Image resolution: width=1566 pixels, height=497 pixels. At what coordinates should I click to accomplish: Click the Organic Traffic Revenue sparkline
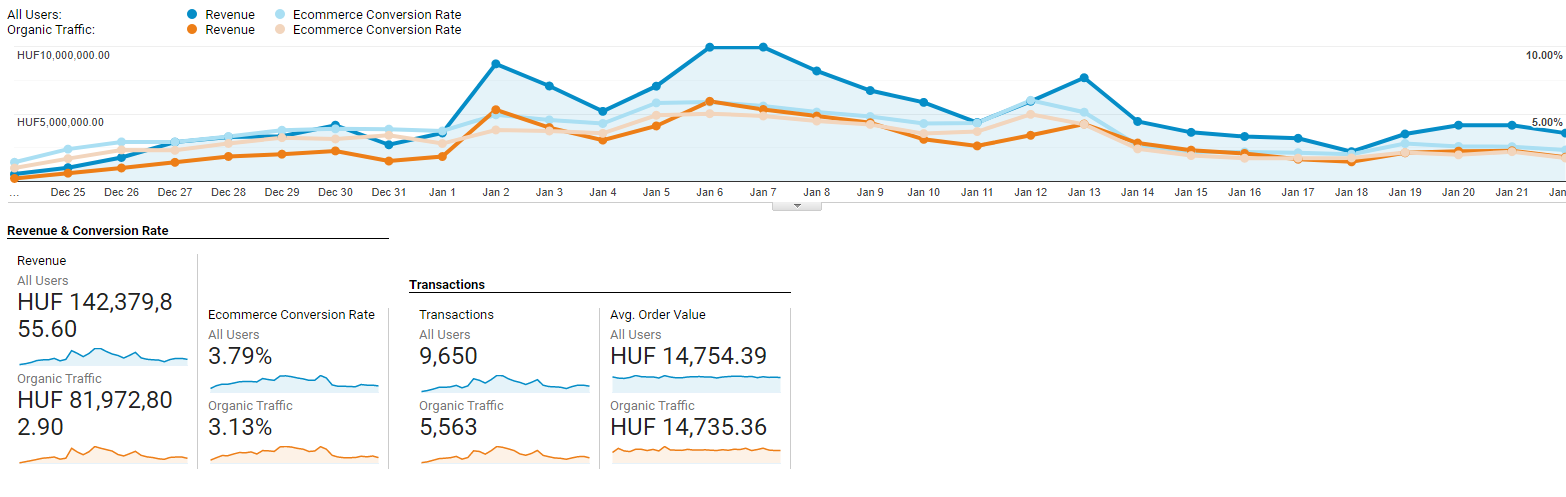pos(103,455)
